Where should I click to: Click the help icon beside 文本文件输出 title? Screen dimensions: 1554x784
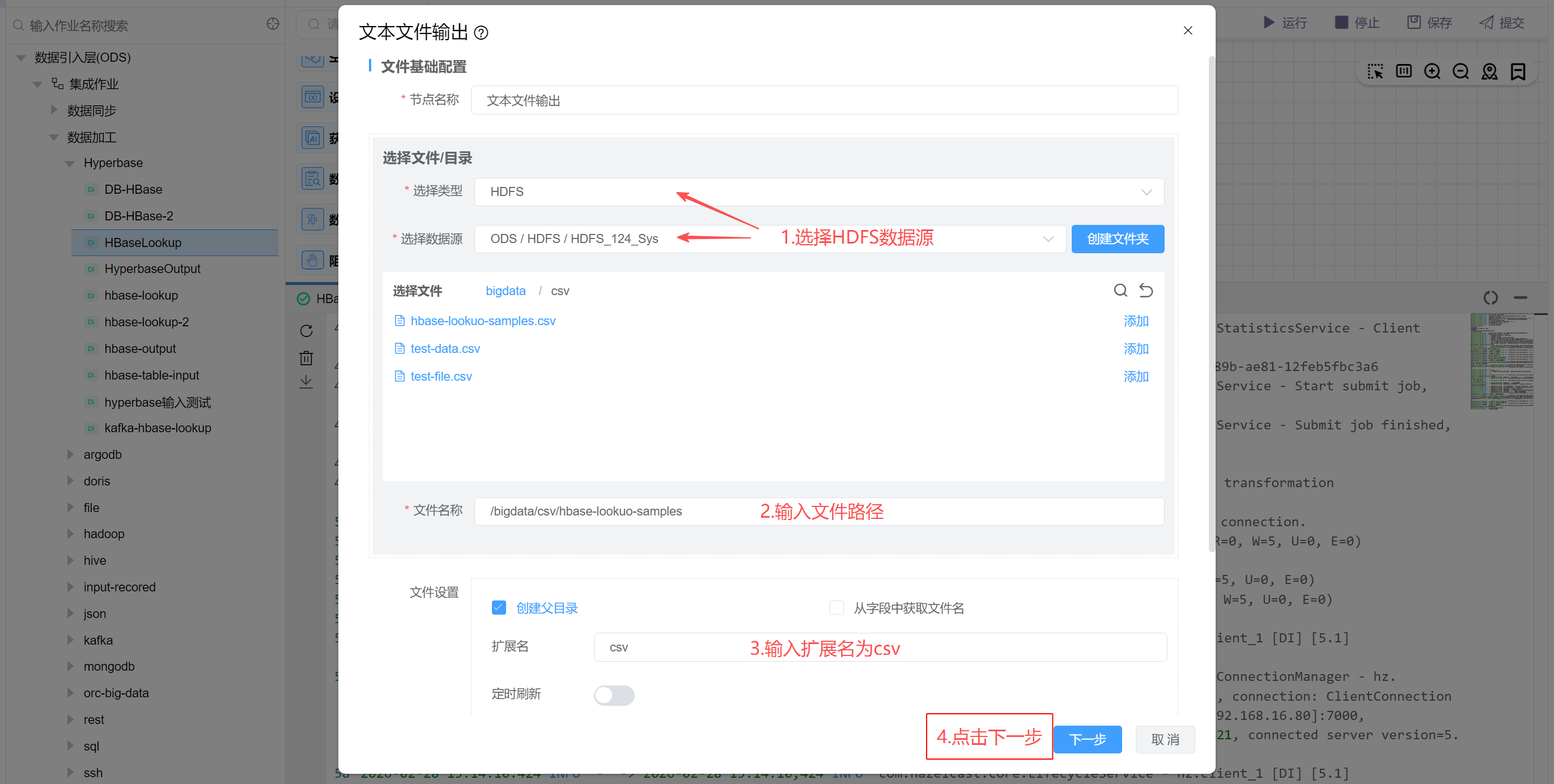[481, 32]
